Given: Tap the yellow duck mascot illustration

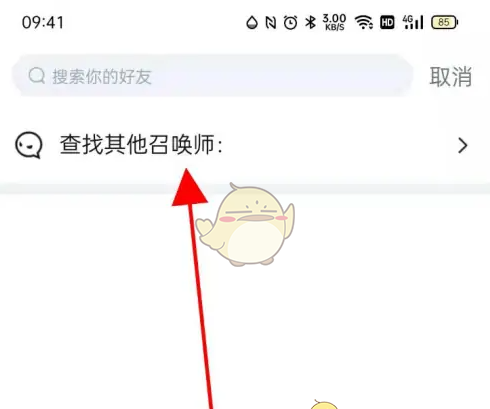Looking at the screenshot, I should pos(246,224).
